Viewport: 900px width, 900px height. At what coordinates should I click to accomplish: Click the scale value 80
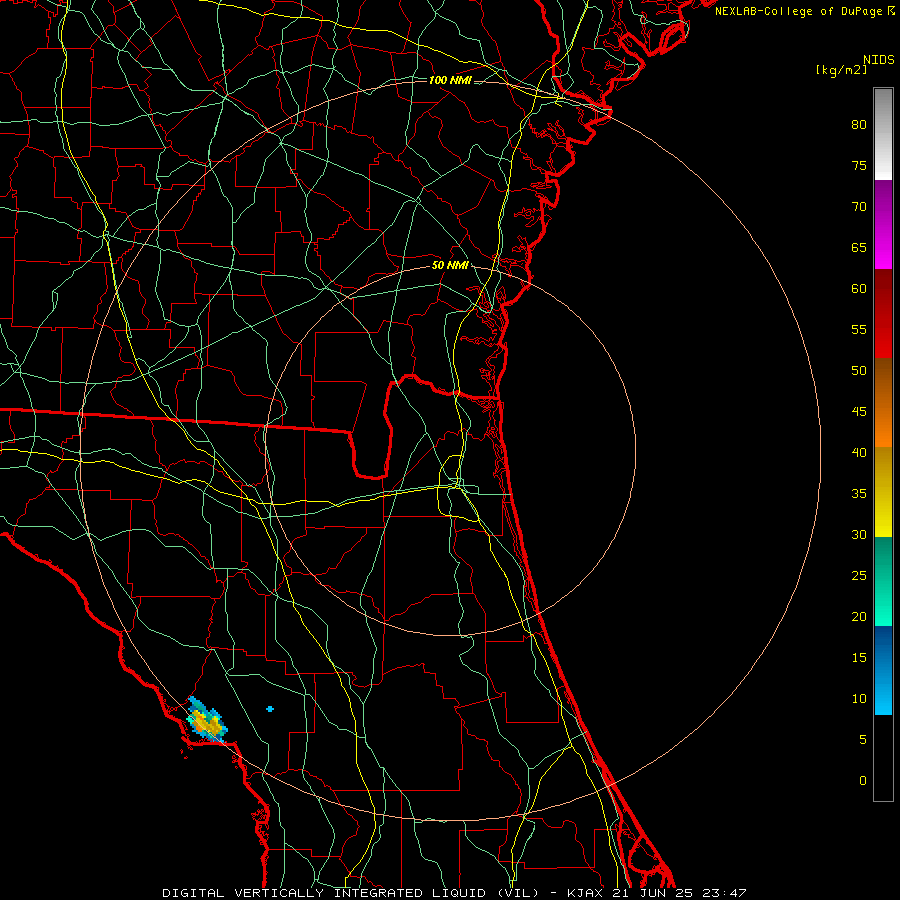pyautogui.click(x=859, y=125)
